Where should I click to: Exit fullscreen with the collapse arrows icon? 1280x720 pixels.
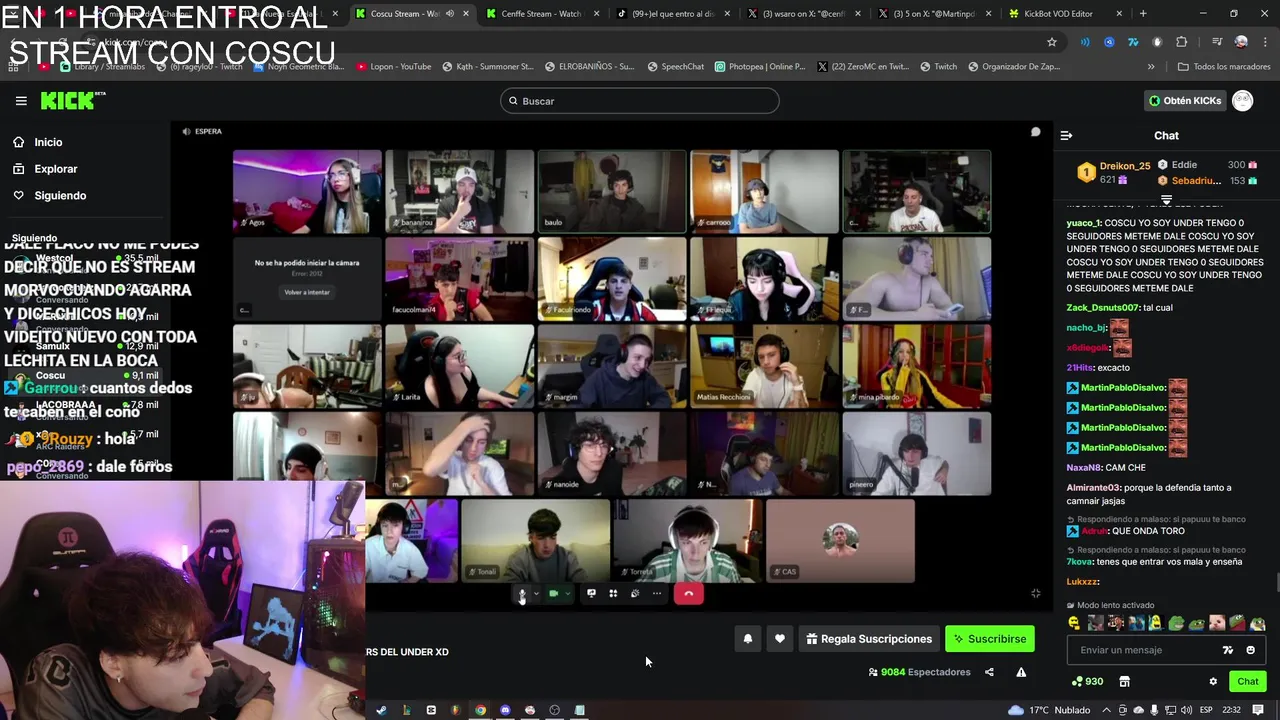(1036, 593)
